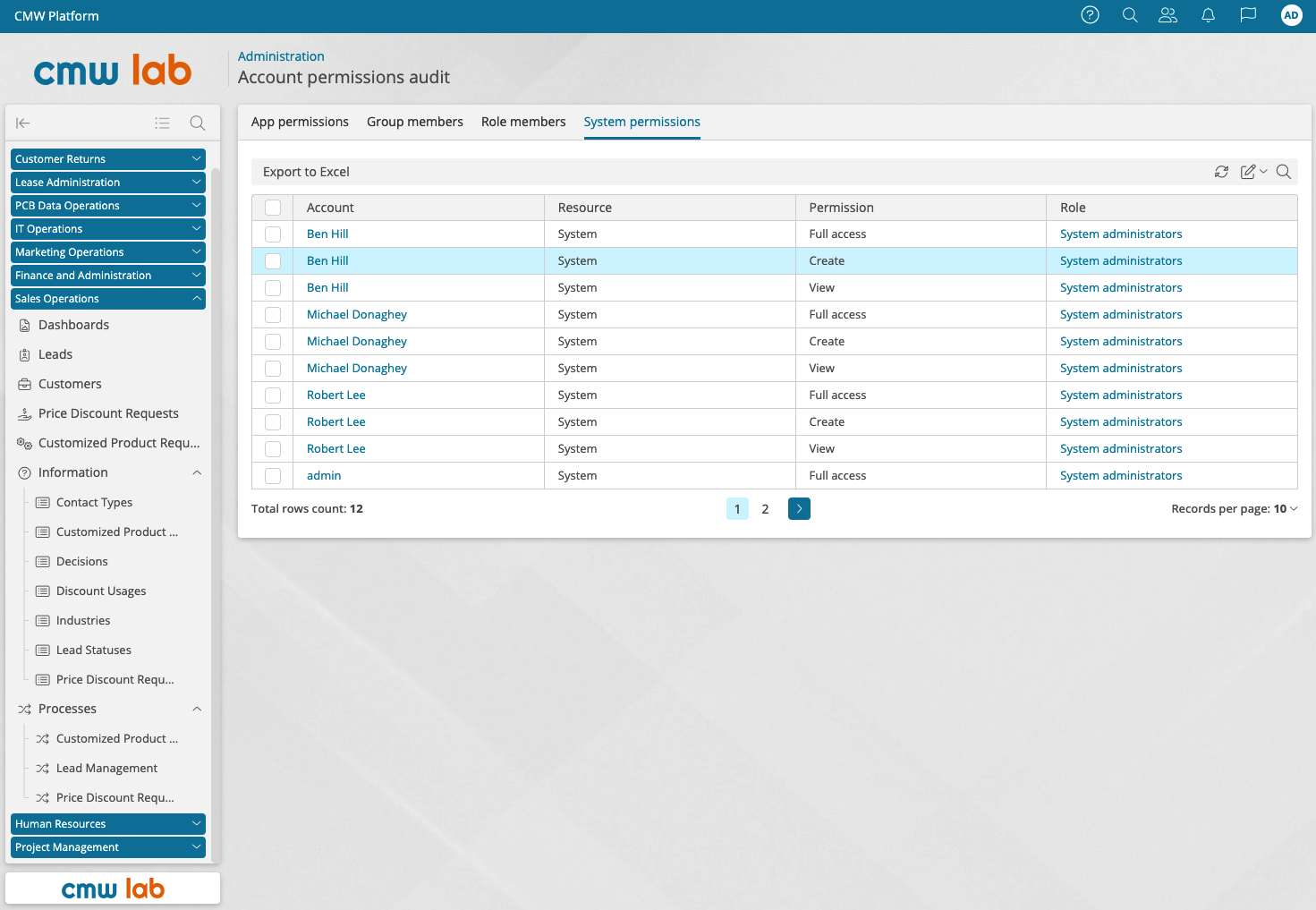This screenshot has width=1316, height=910.
Task: Collapse the sidebar navigation panel
Action: 23,123
